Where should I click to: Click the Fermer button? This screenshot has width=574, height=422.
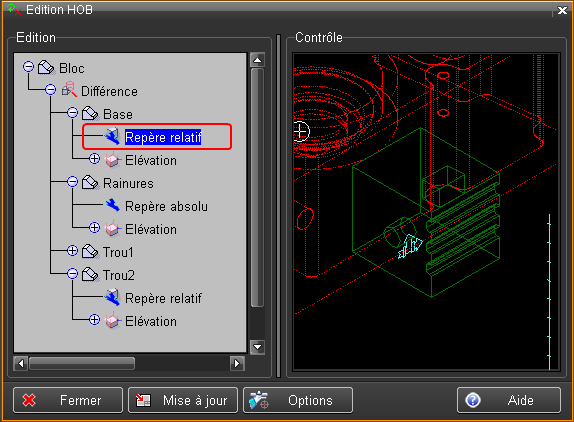tap(68, 400)
